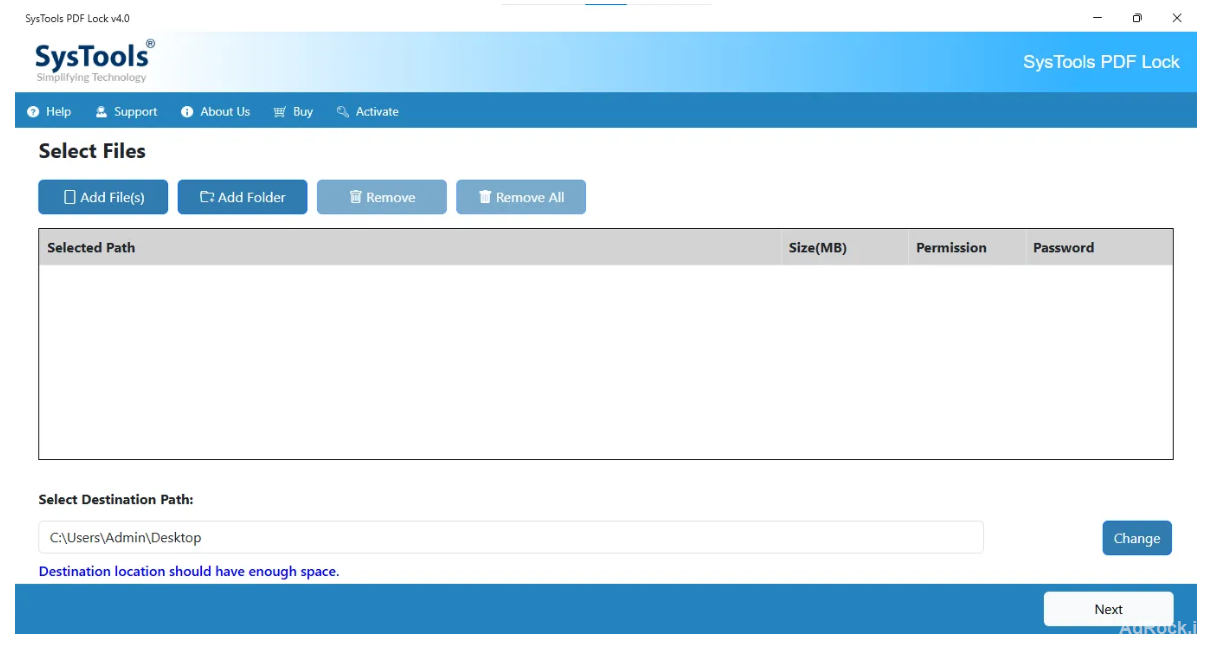Click the Help question mark icon
Viewport: 1224px width, 650px height.
(x=32, y=111)
